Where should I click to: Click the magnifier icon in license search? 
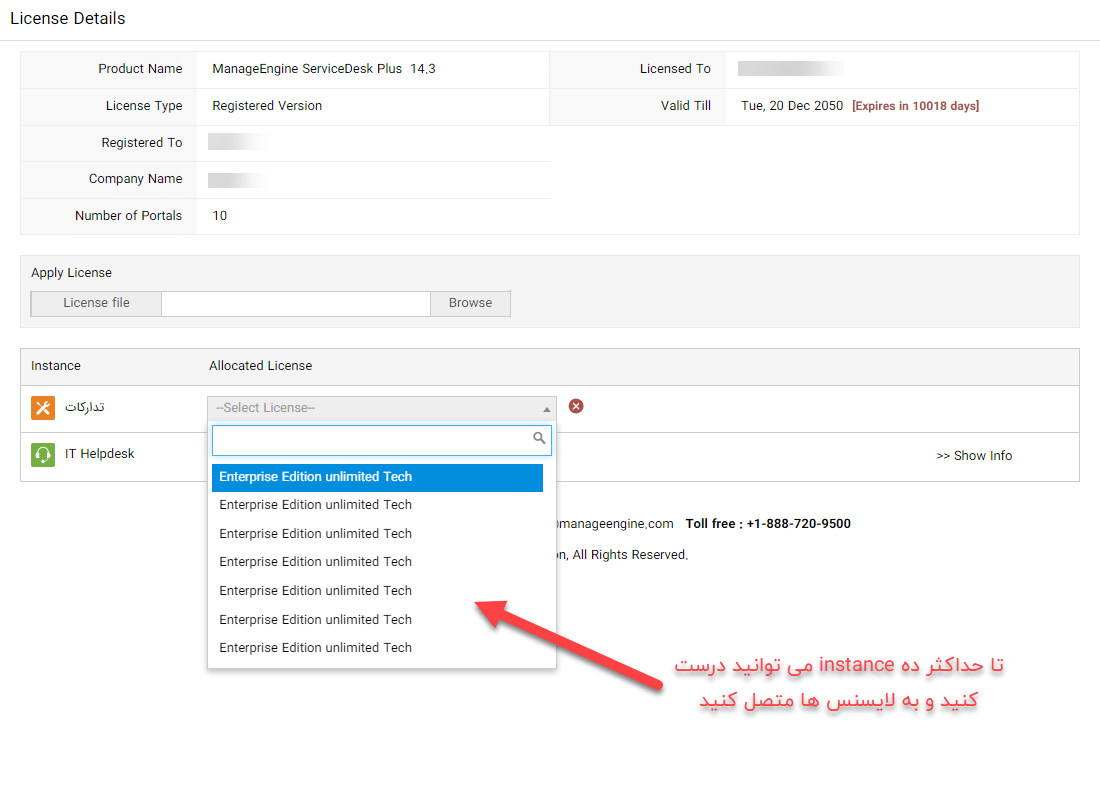point(539,438)
